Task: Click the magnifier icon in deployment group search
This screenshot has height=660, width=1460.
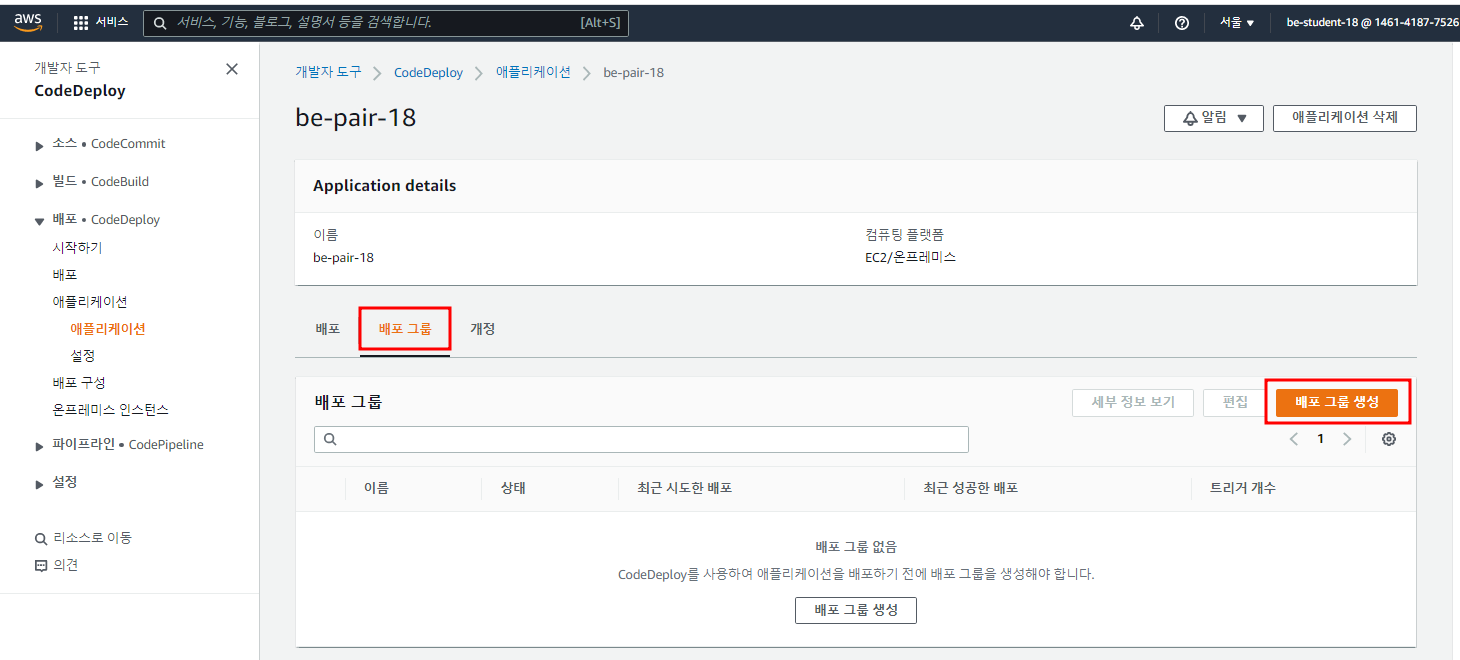Action: tap(330, 439)
